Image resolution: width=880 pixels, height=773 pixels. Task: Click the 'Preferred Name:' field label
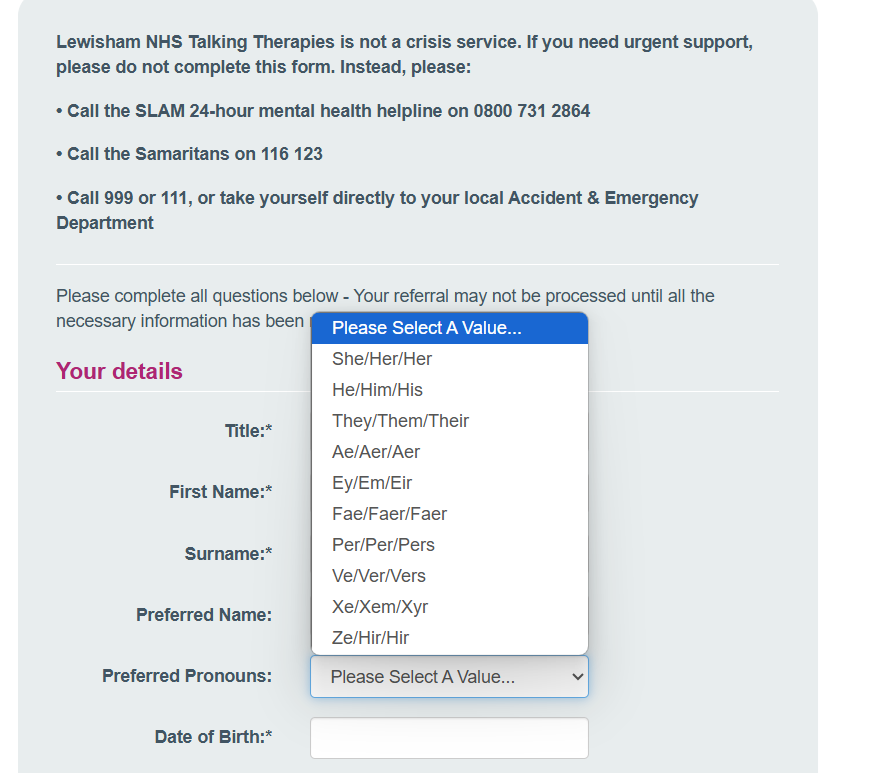click(x=204, y=615)
